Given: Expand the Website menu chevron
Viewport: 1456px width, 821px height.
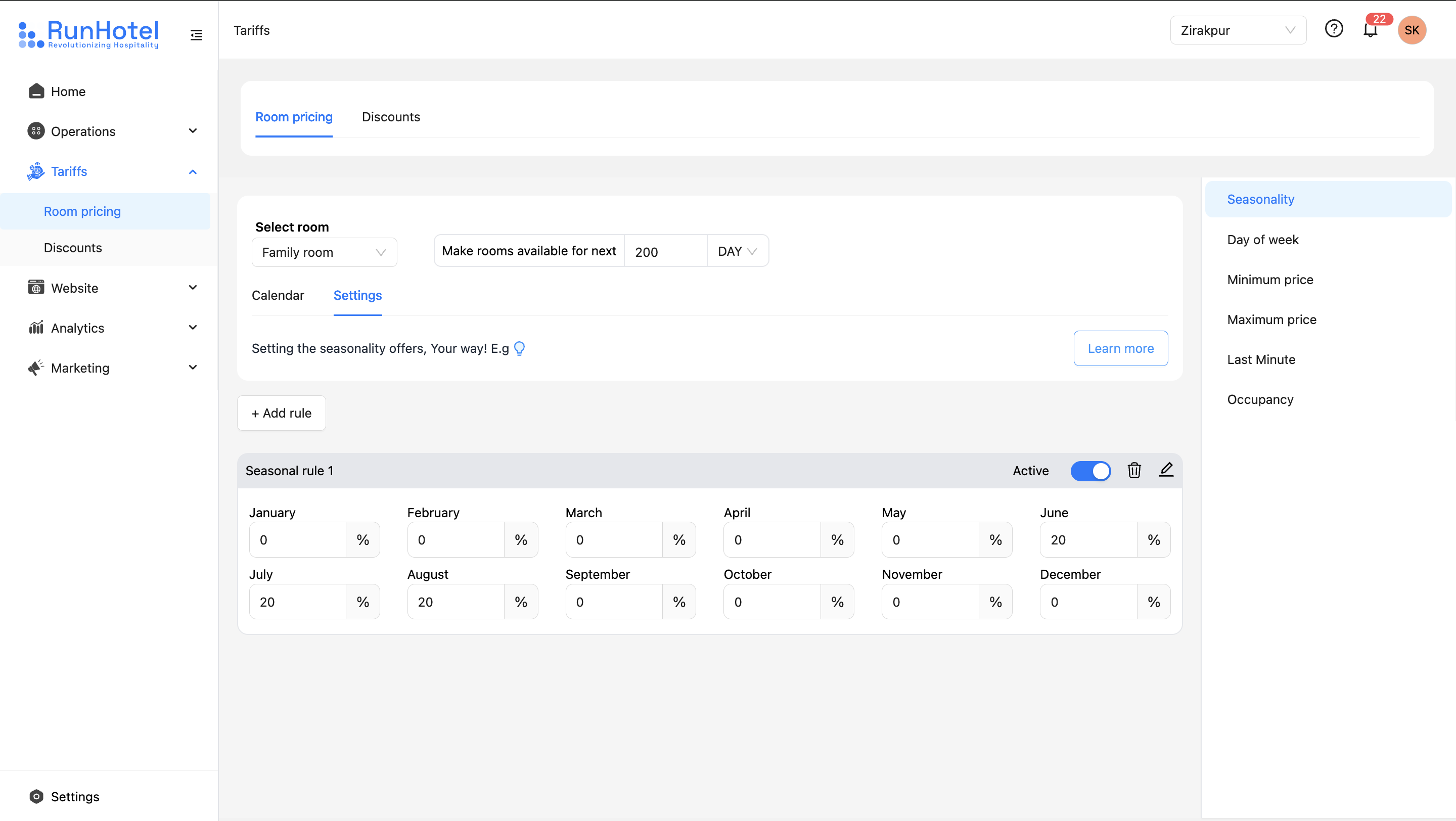Looking at the screenshot, I should (193, 288).
